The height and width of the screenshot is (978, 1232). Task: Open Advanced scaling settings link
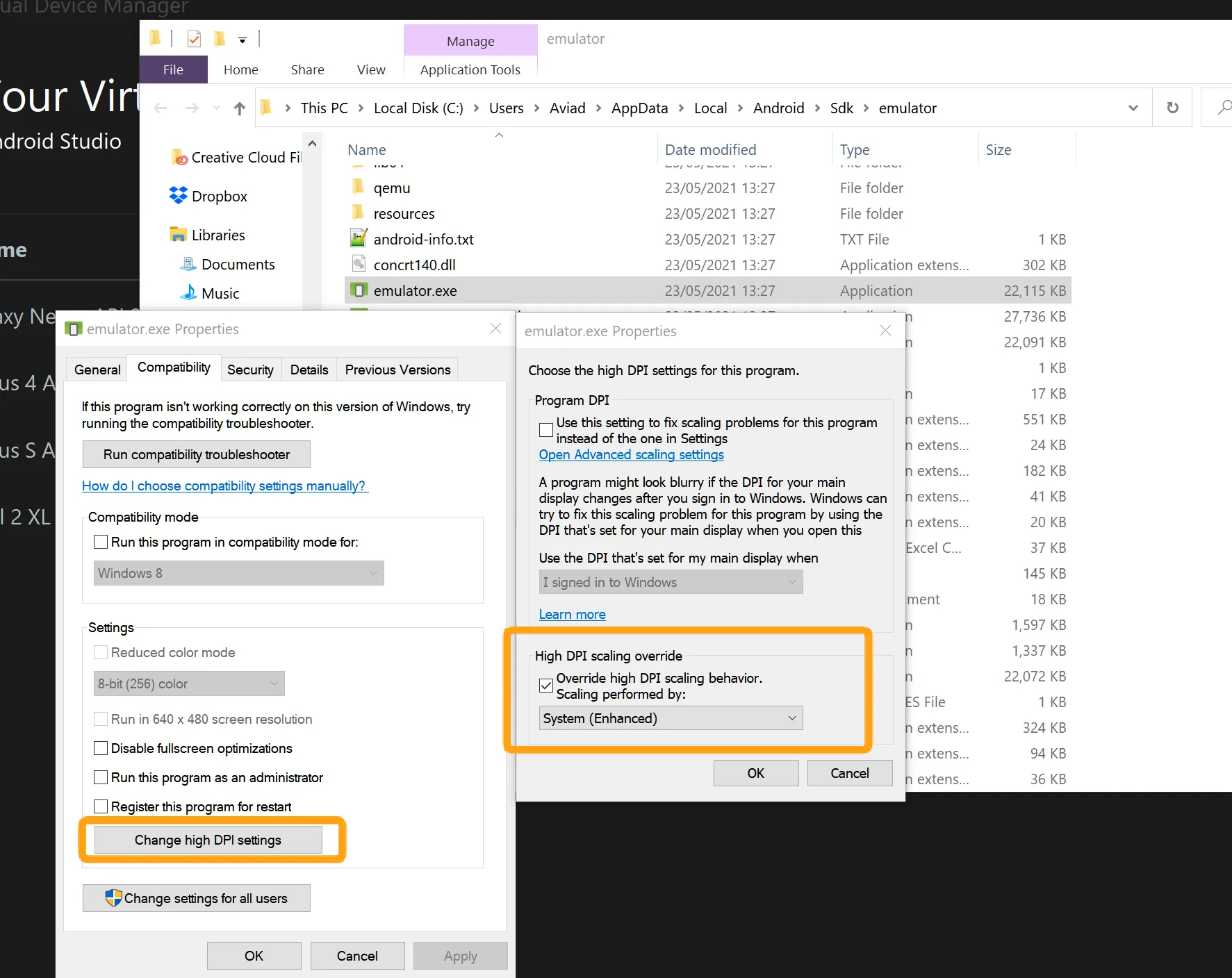(x=632, y=454)
